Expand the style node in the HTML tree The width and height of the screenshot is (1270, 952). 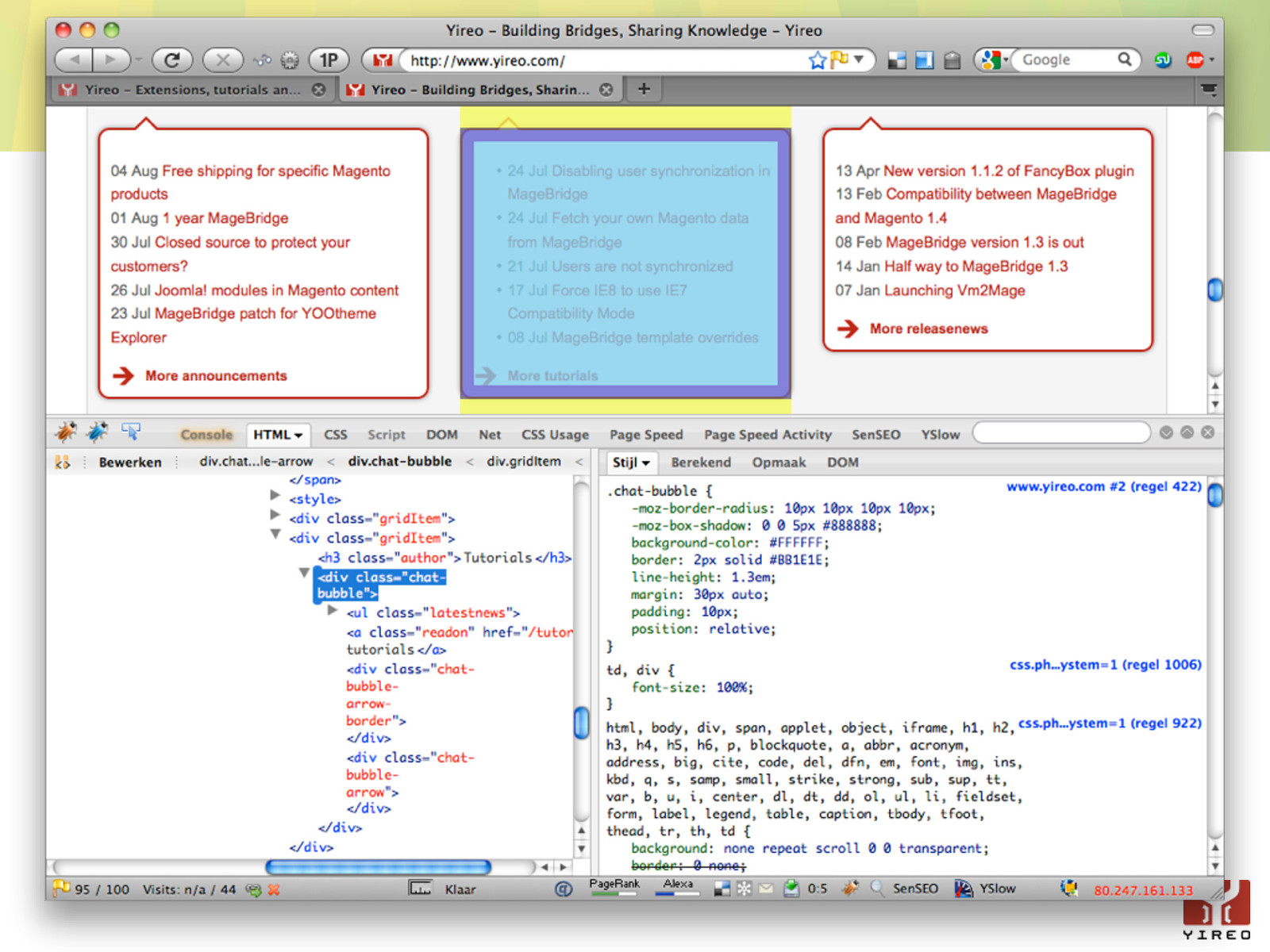pyautogui.click(x=275, y=495)
